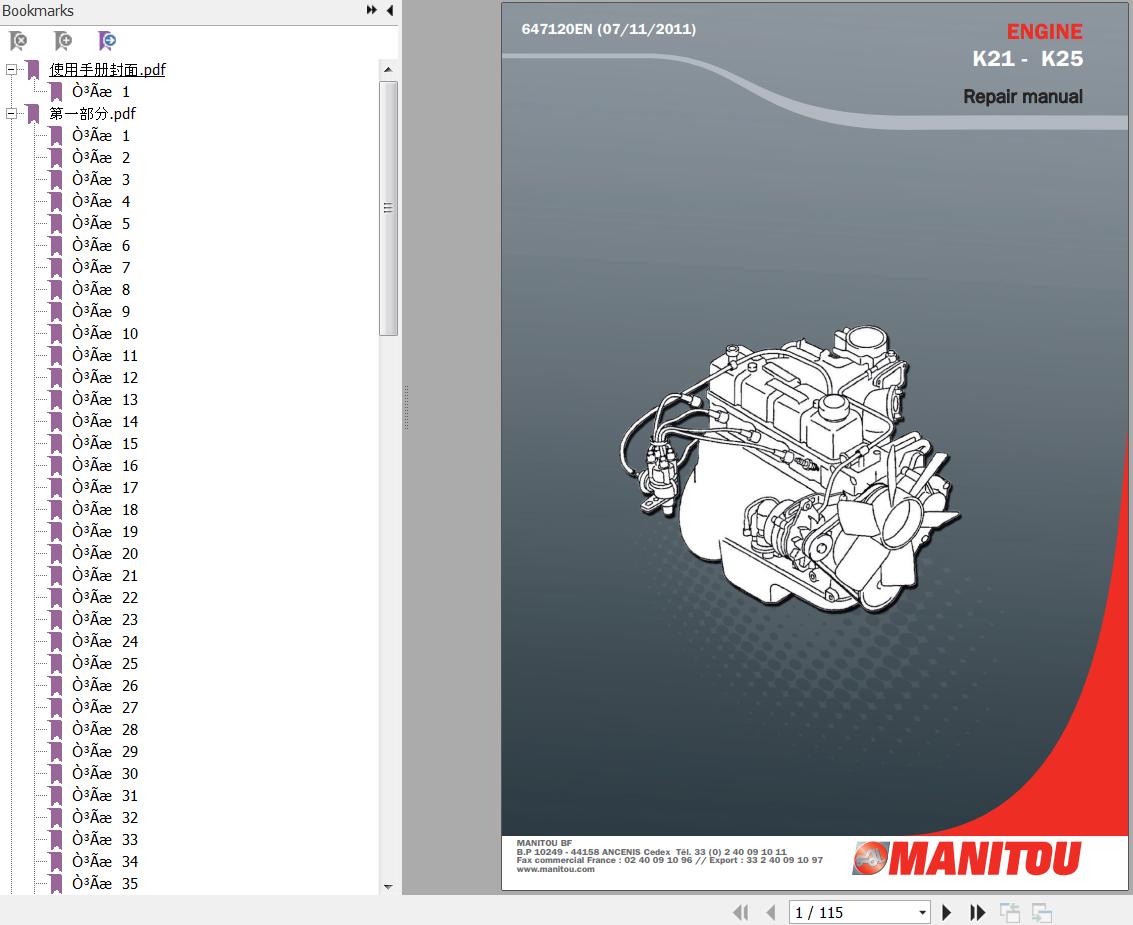Click the engine illustration on the cover

click(x=790, y=470)
